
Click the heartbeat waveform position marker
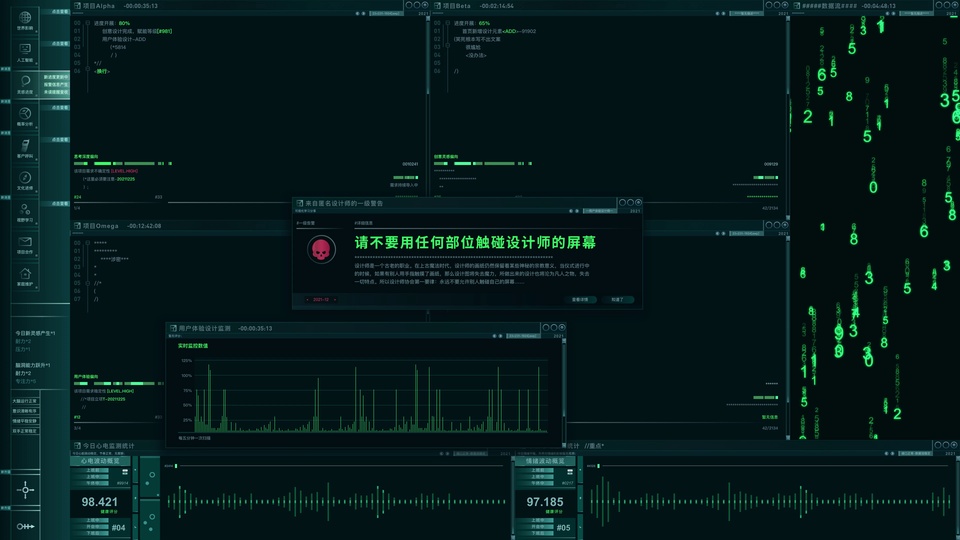click(x=176, y=466)
